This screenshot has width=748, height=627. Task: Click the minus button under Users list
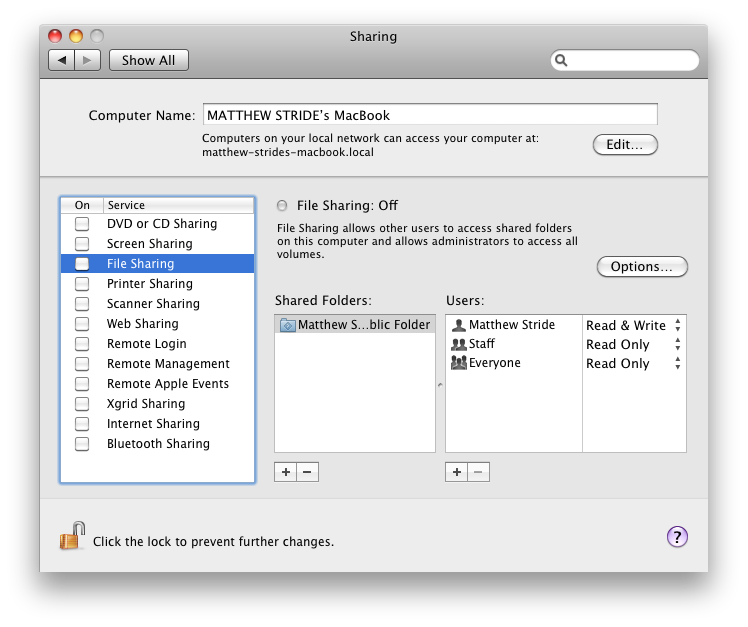point(478,472)
